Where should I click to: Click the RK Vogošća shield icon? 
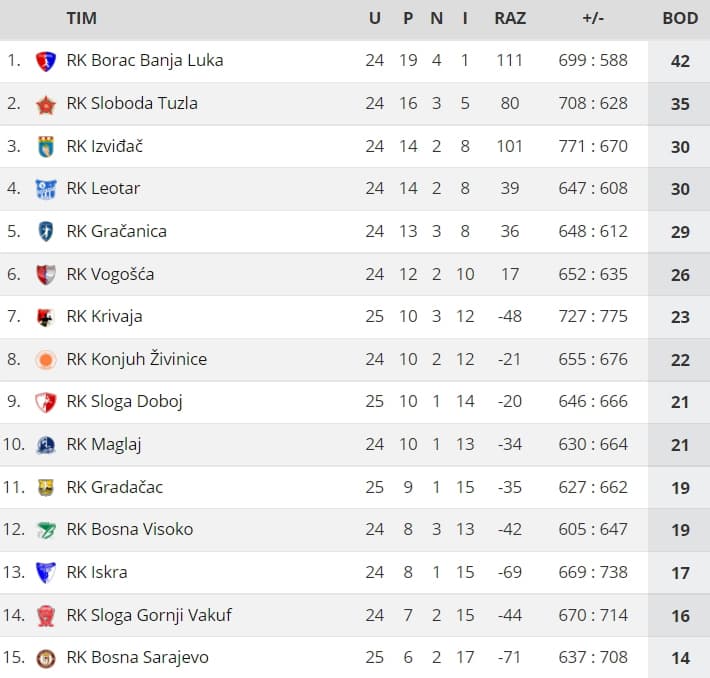click(x=46, y=275)
